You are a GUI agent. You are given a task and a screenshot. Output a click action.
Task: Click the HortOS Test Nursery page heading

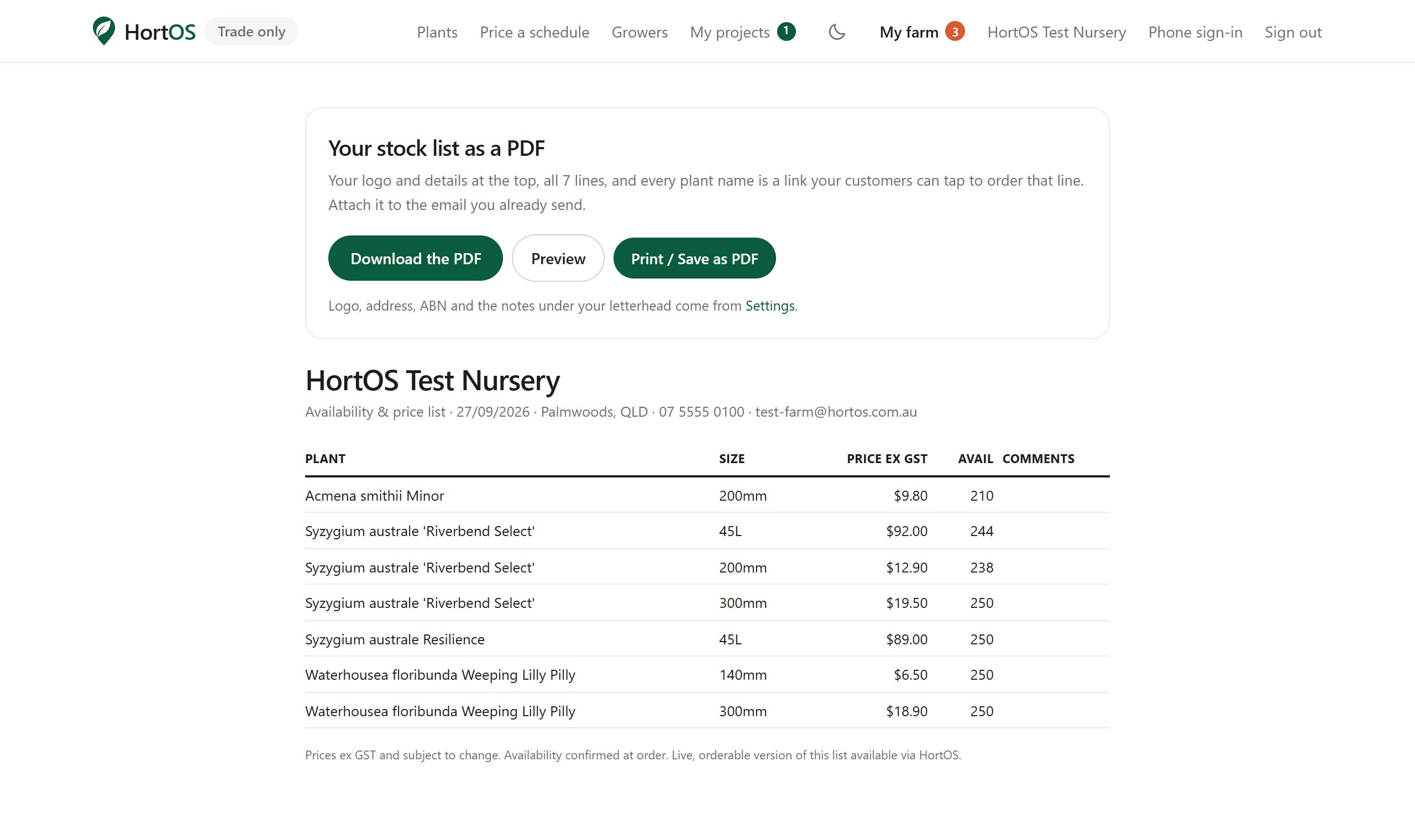432,380
